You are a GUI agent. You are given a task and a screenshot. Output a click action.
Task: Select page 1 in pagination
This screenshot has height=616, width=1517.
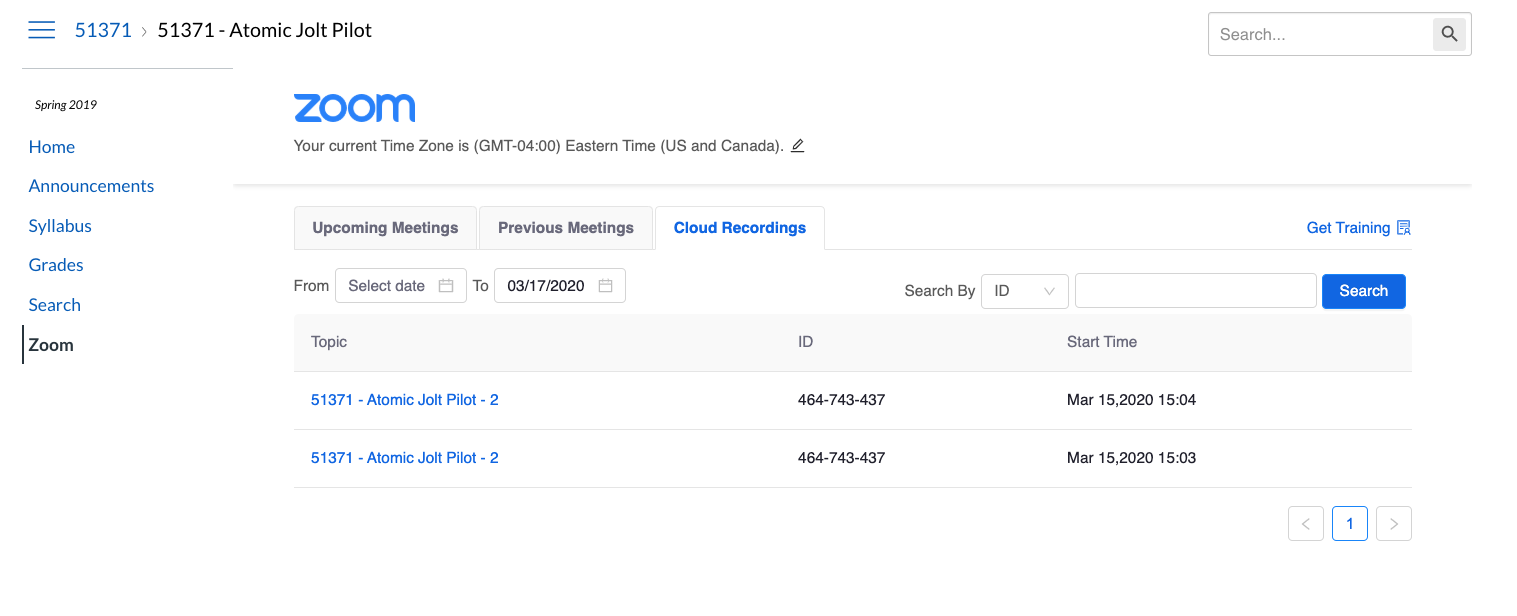click(1350, 523)
